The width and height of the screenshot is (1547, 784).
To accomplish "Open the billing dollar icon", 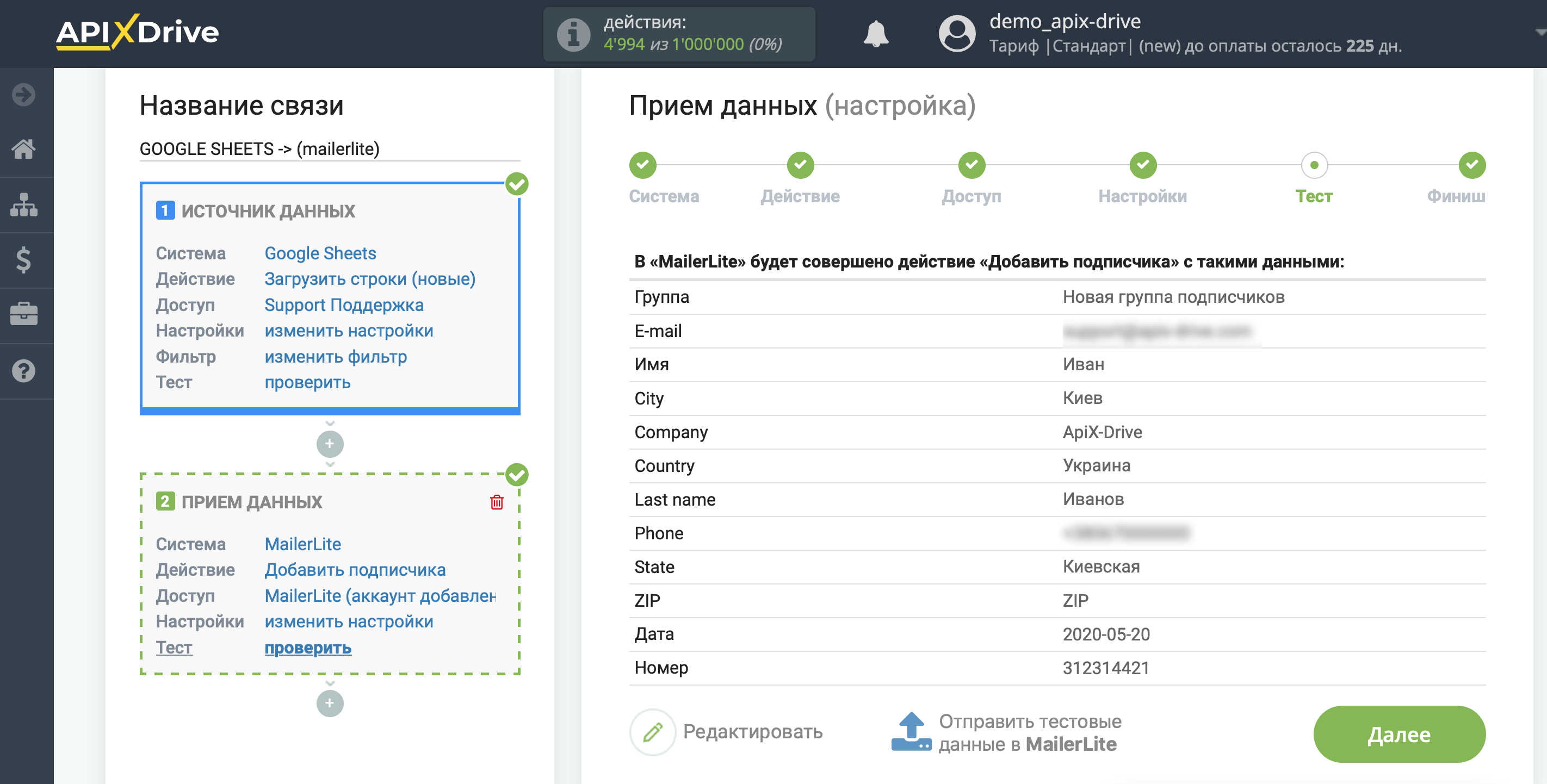I will (x=23, y=259).
